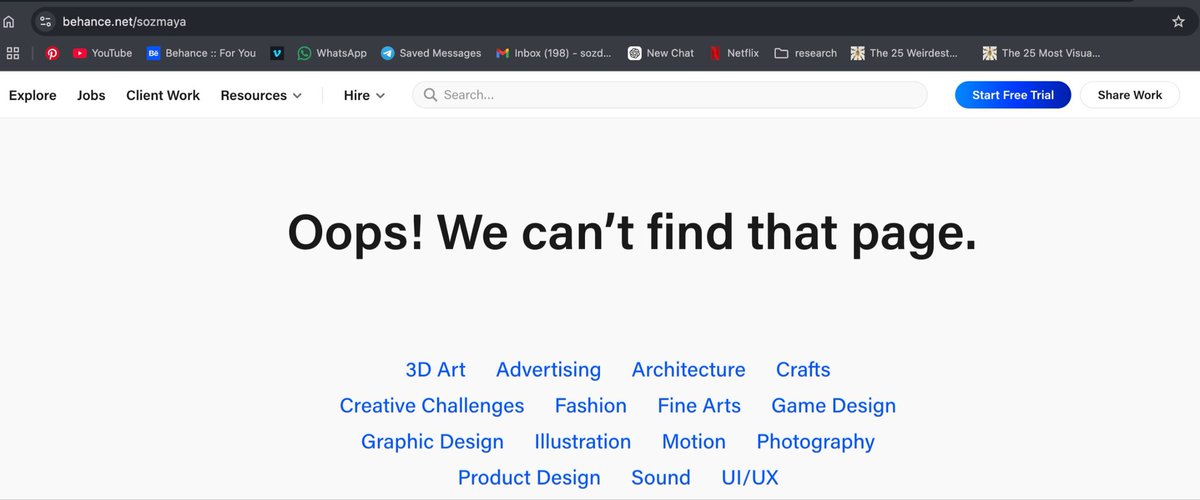Open the WhatsApp bookmark
The width and height of the screenshot is (1200, 500).
pos(332,53)
